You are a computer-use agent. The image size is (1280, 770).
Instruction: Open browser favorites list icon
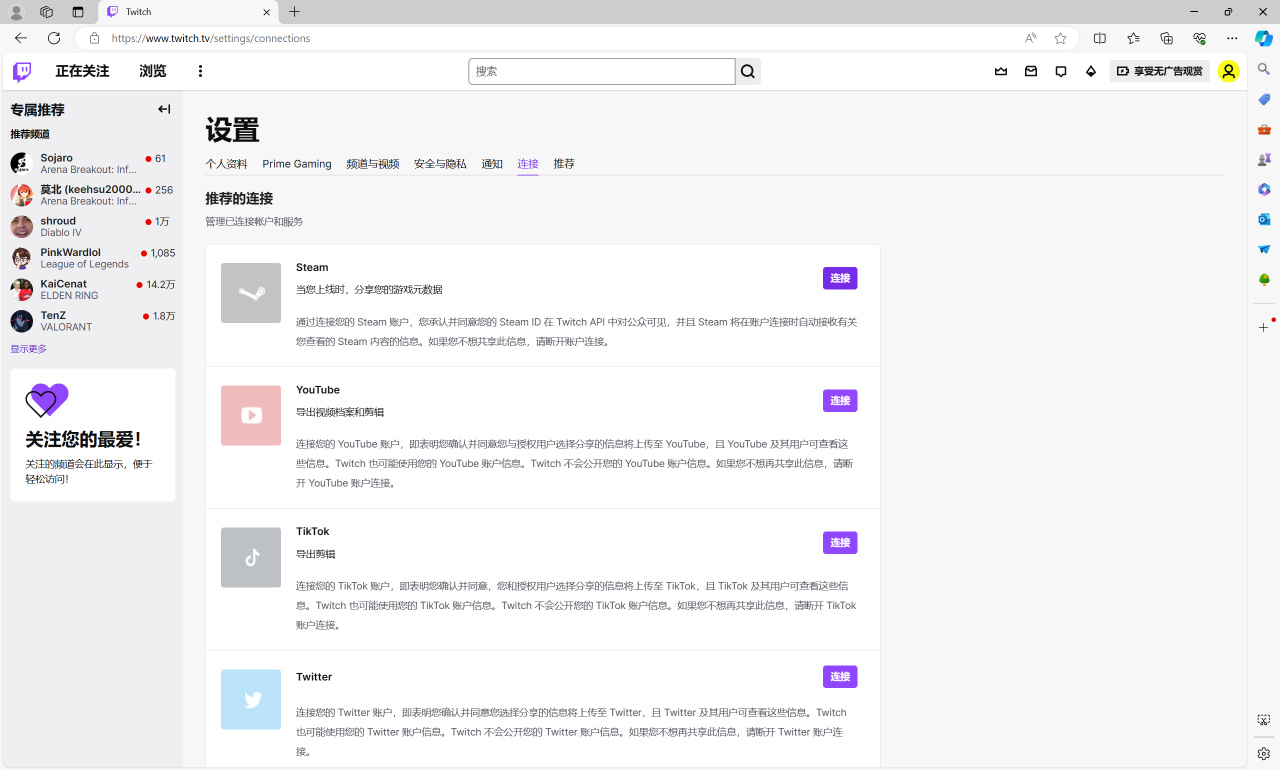(x=1133, y=38)
